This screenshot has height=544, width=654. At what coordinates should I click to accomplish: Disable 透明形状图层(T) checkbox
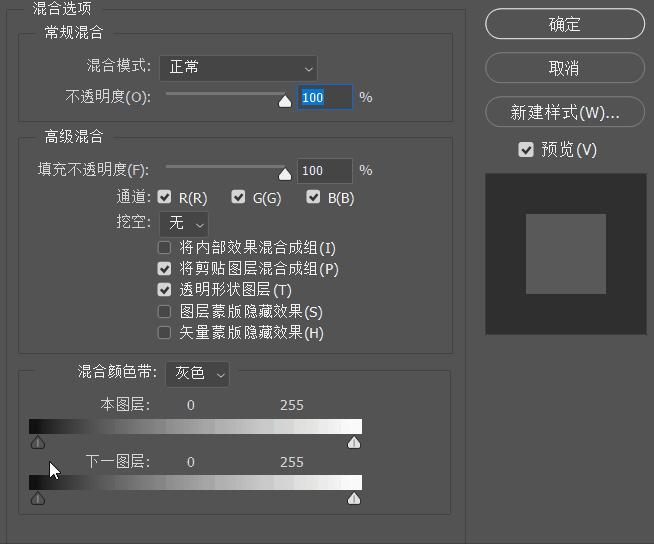(x=164, y=290)
